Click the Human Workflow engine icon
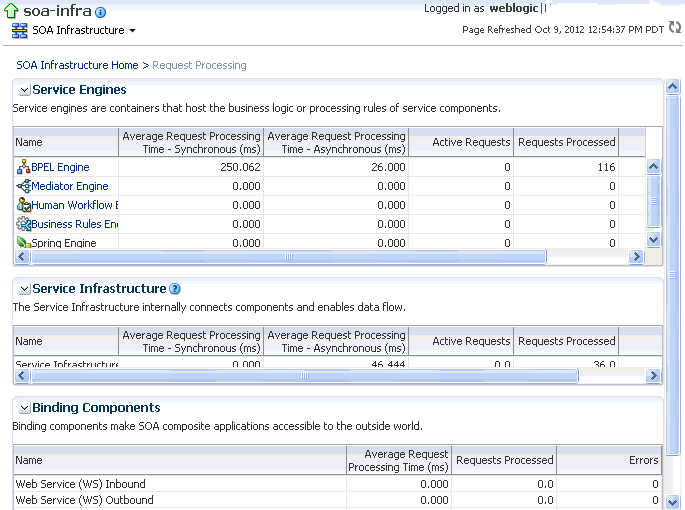This screenshot has width=685, height=510. pyautogui.click(x=23, y=205)
